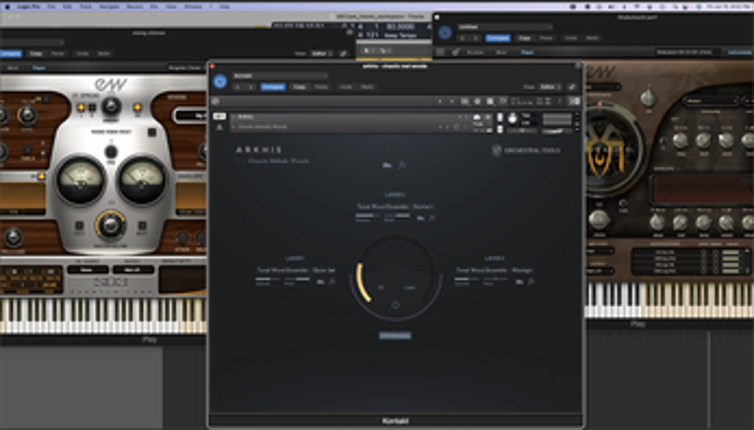The image size is (754, 430).
Task: Click Undo in the Kontakt plugin header
Action: [x=346, y=87]
